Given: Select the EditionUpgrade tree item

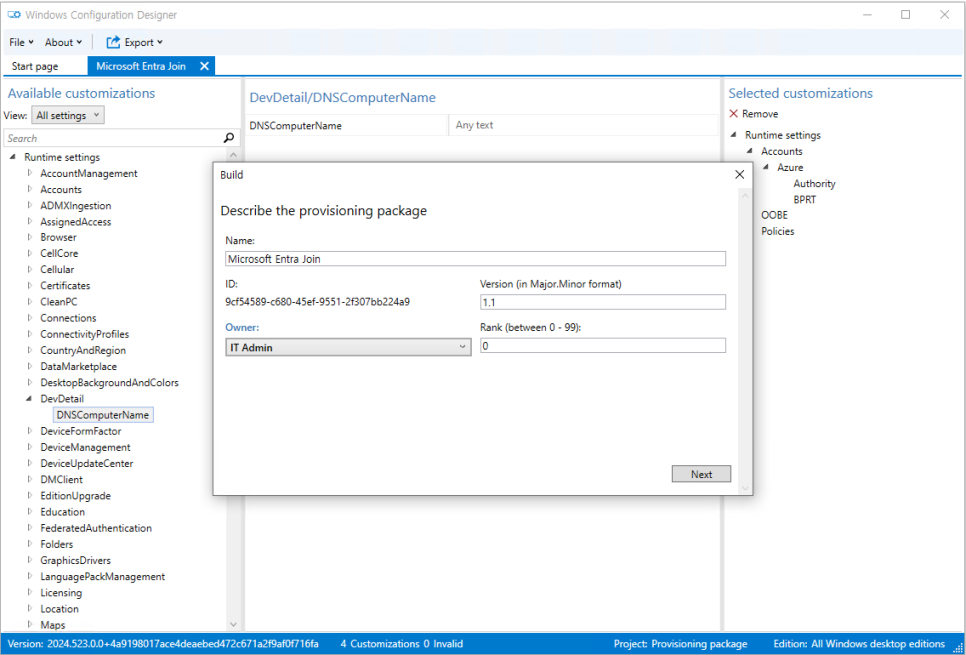Looking at the screenshot, I should pyautogui.click(x=75, y=495).
